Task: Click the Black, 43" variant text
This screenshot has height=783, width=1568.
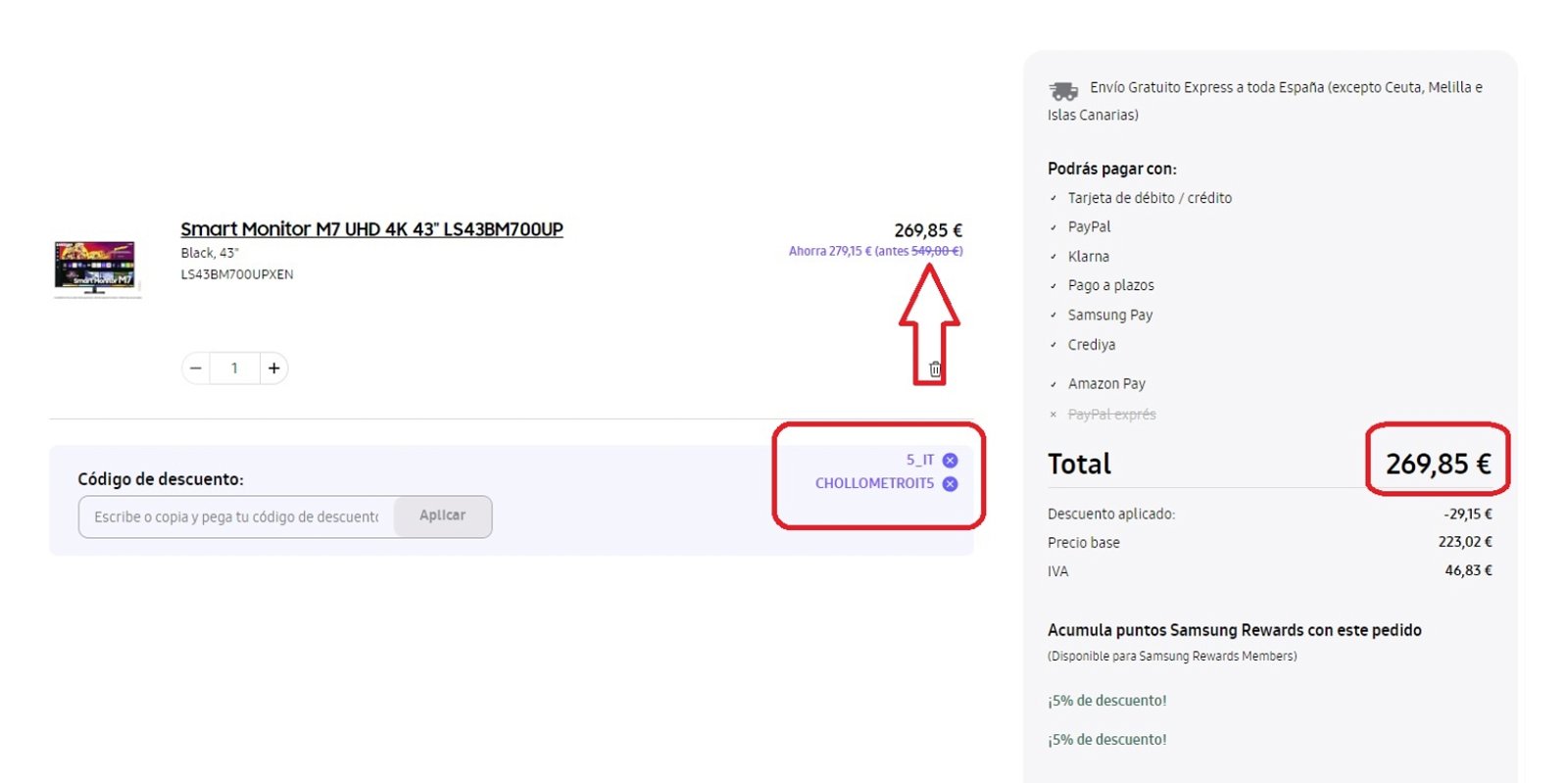Action: [209, 253]
